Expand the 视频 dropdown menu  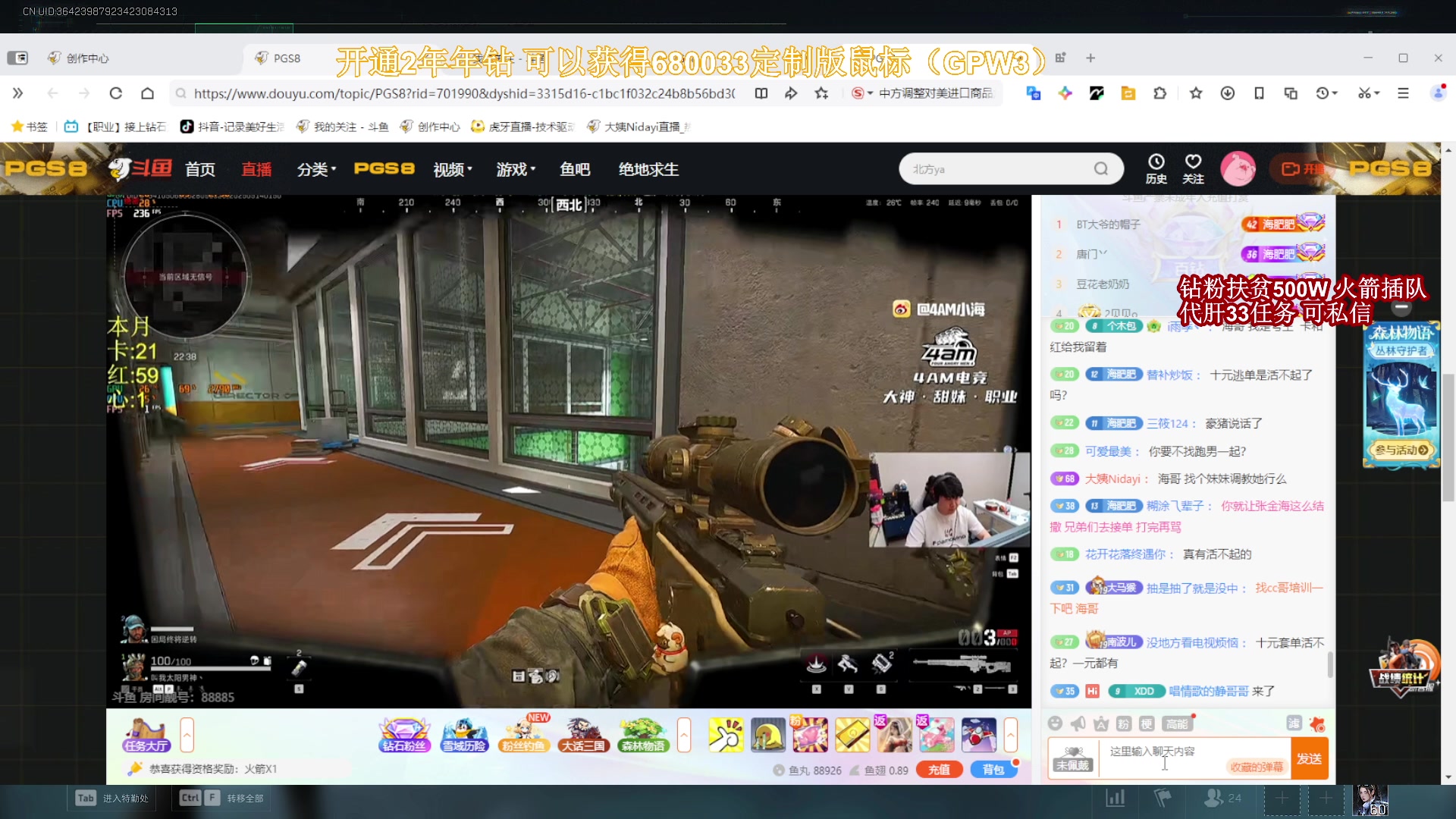453,169
